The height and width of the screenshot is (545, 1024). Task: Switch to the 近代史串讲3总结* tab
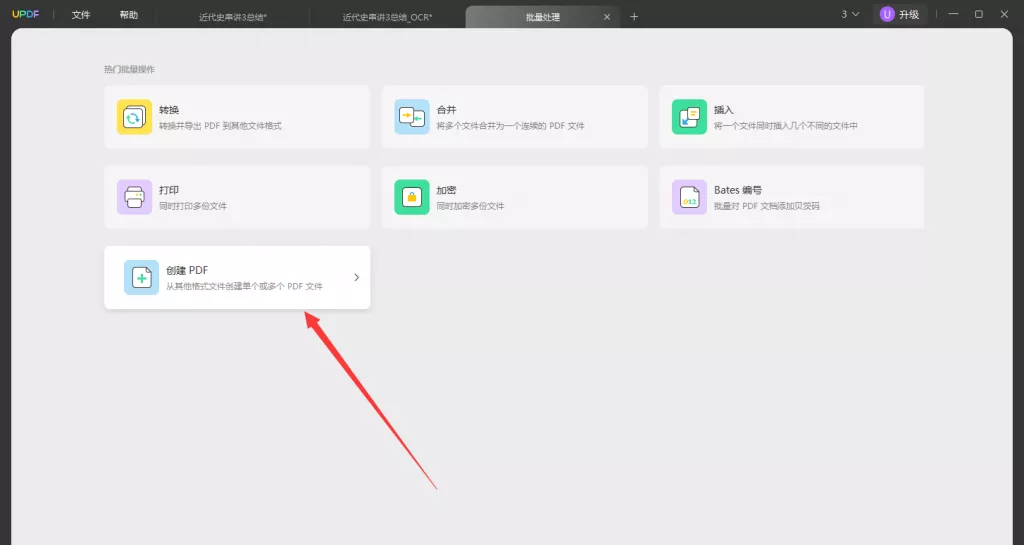click(232, 17)
